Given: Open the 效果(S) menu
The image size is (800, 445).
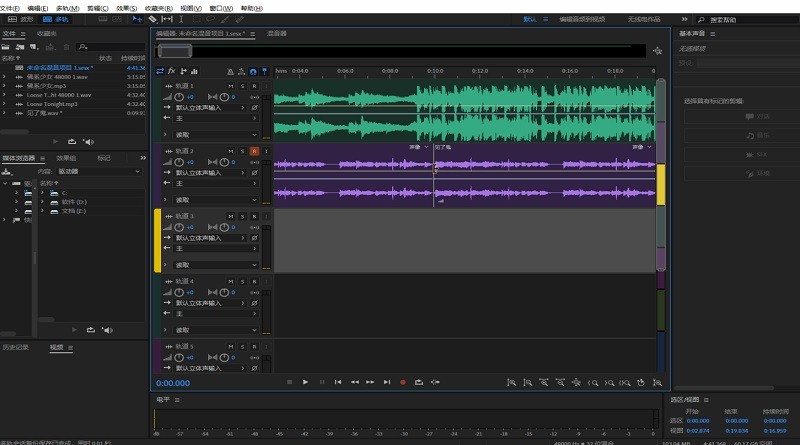Looking at the screenshot, I should tap(126, 6).
